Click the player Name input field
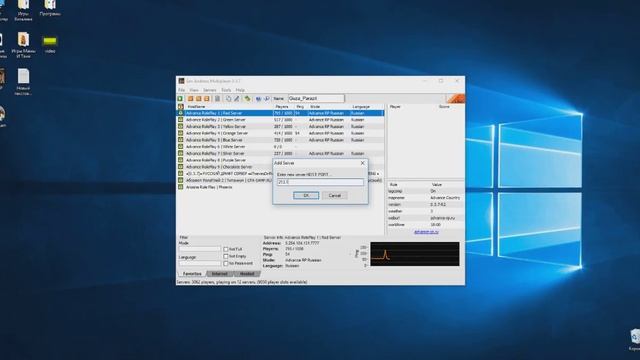This screenshot has width=640, height=360. (316, 98)
